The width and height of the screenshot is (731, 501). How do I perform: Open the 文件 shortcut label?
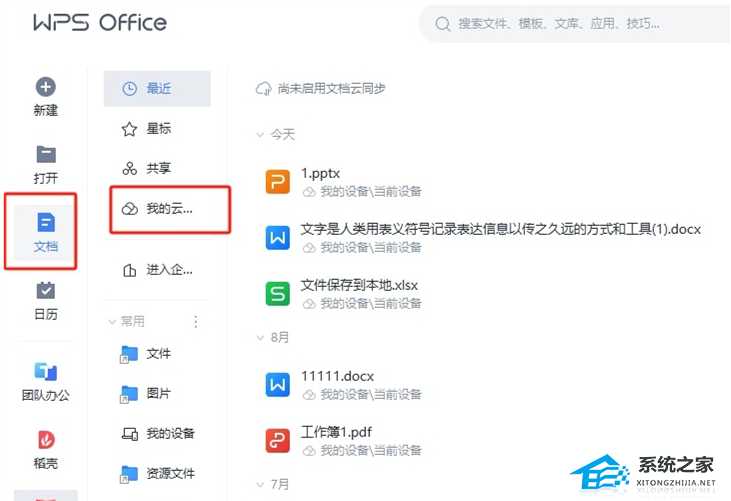159,354
